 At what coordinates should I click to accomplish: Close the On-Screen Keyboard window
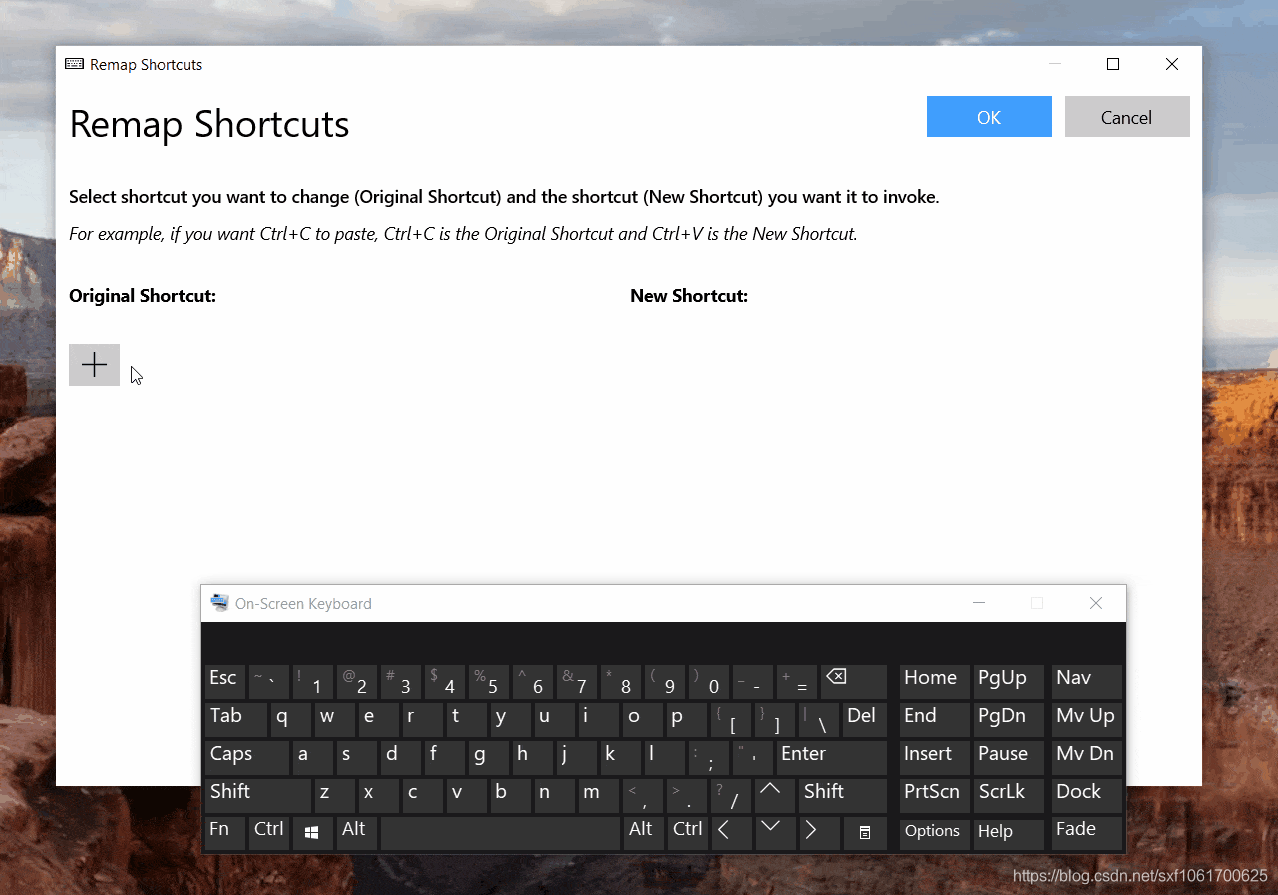click(x=1096, y=603)
